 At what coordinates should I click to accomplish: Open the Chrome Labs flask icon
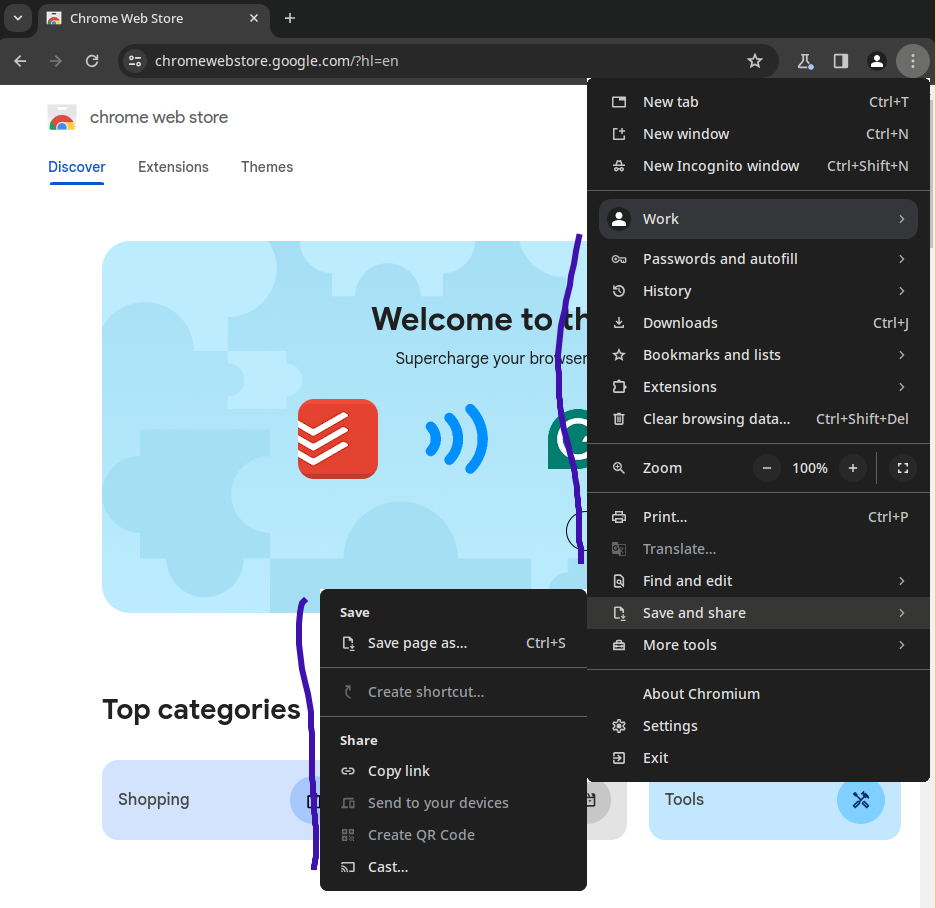[805, 61]
